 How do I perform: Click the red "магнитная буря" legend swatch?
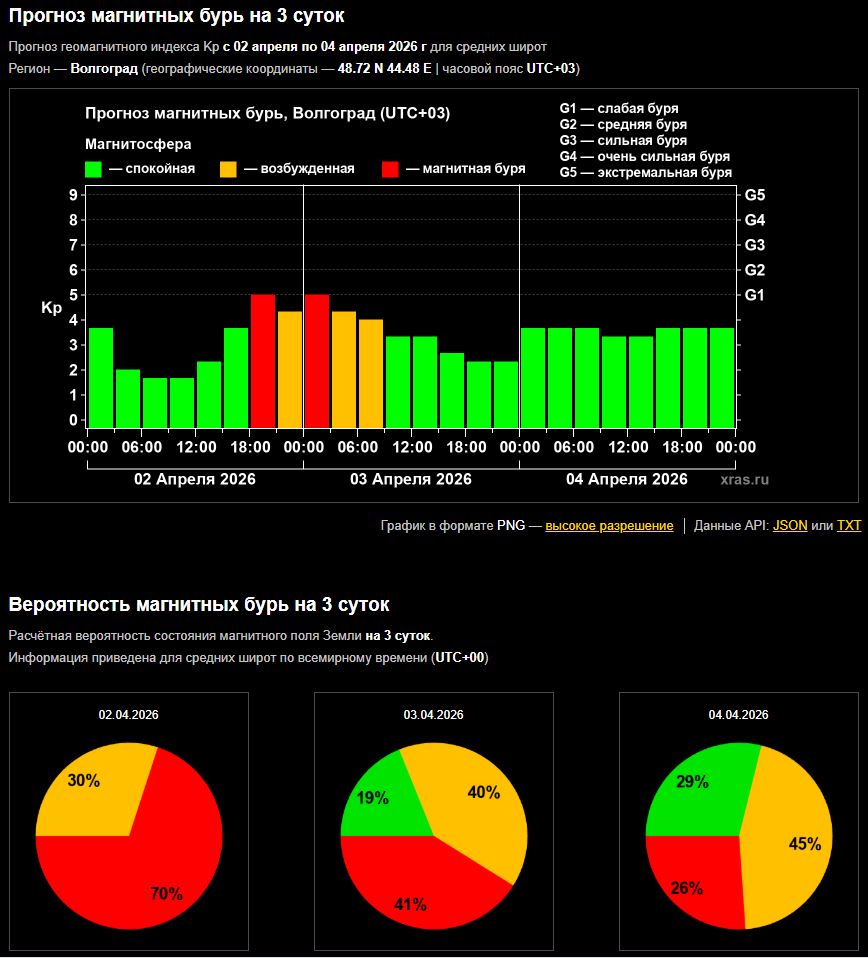[x=391, y=169]
